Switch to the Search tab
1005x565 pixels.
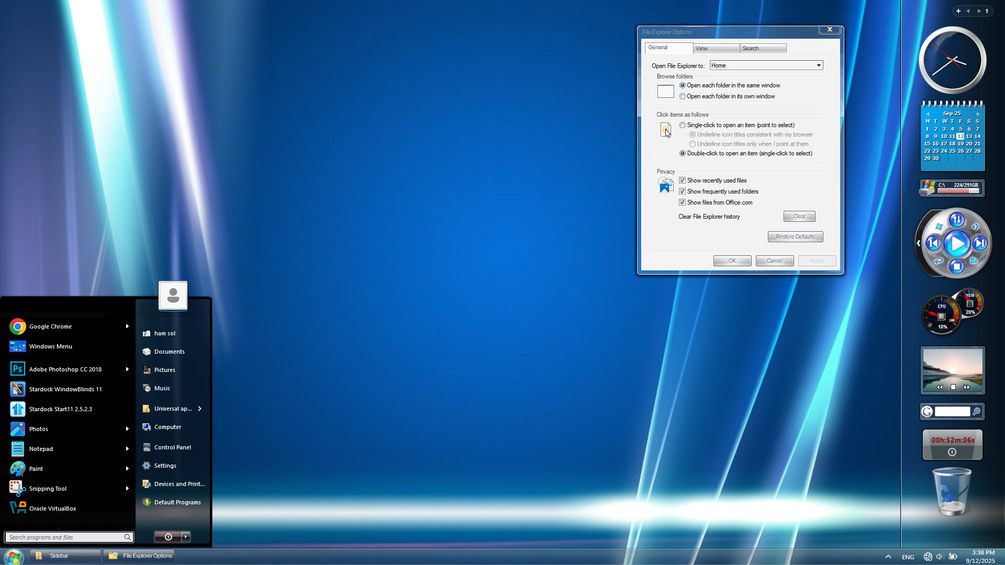[x=763, y=48]
